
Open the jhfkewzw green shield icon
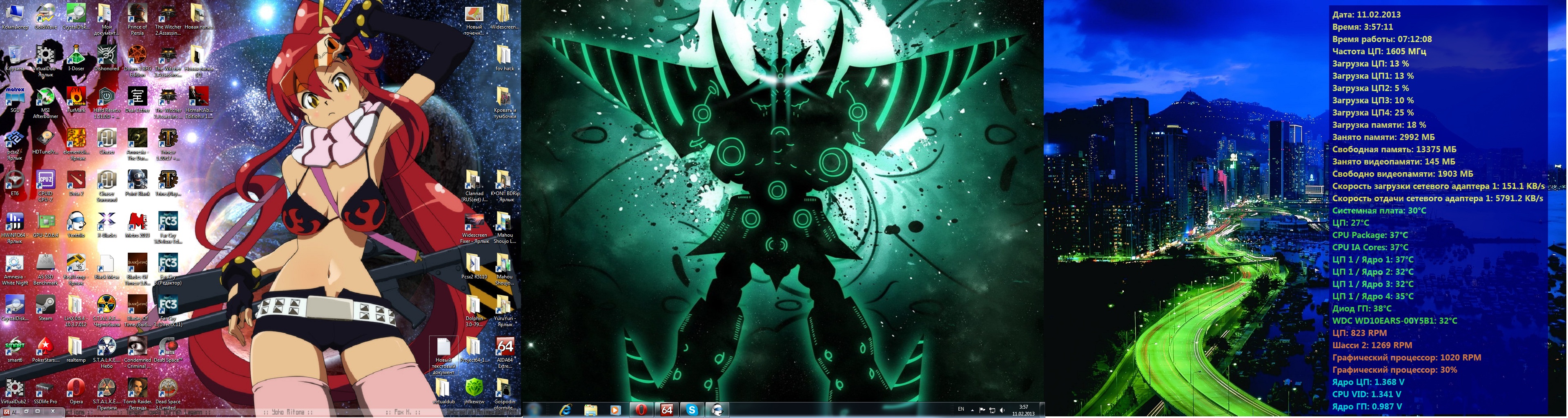[474, 391]
